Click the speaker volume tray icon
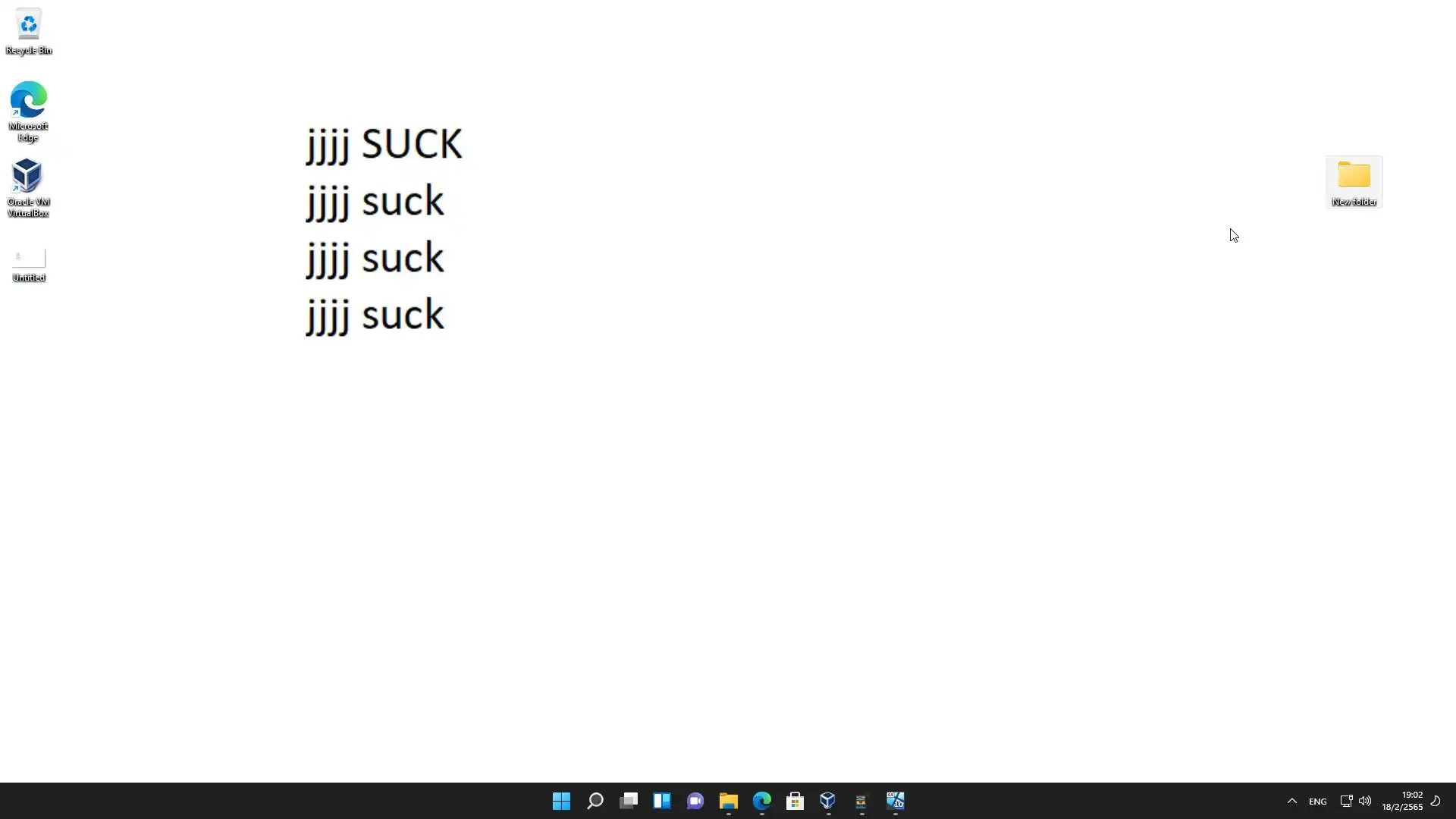The image size is (1456, 819). click(x=1365, y=801)
